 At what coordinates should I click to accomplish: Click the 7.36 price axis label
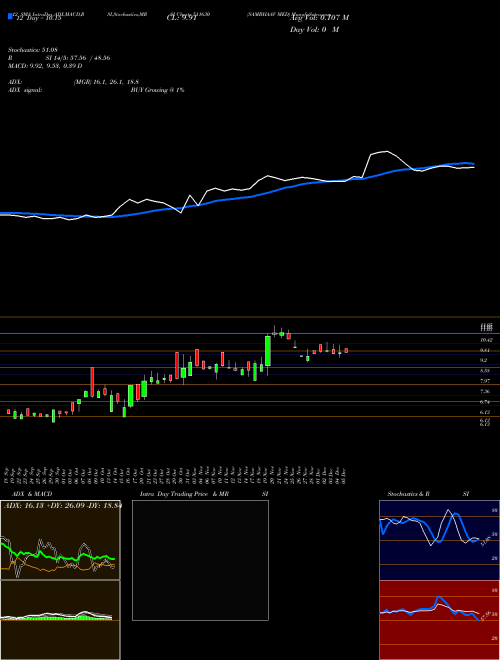click(484, 391)
